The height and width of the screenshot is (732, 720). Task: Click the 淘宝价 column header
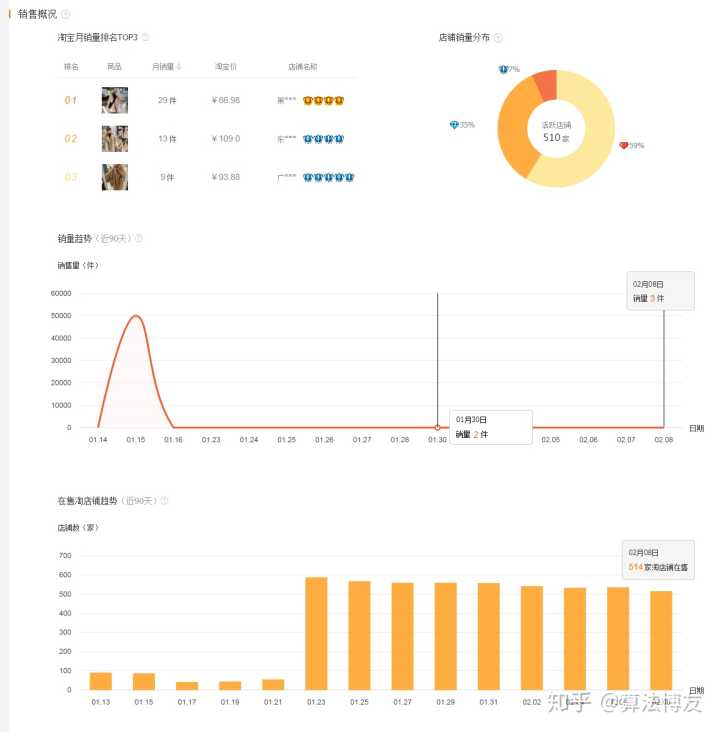click(226, 66)
